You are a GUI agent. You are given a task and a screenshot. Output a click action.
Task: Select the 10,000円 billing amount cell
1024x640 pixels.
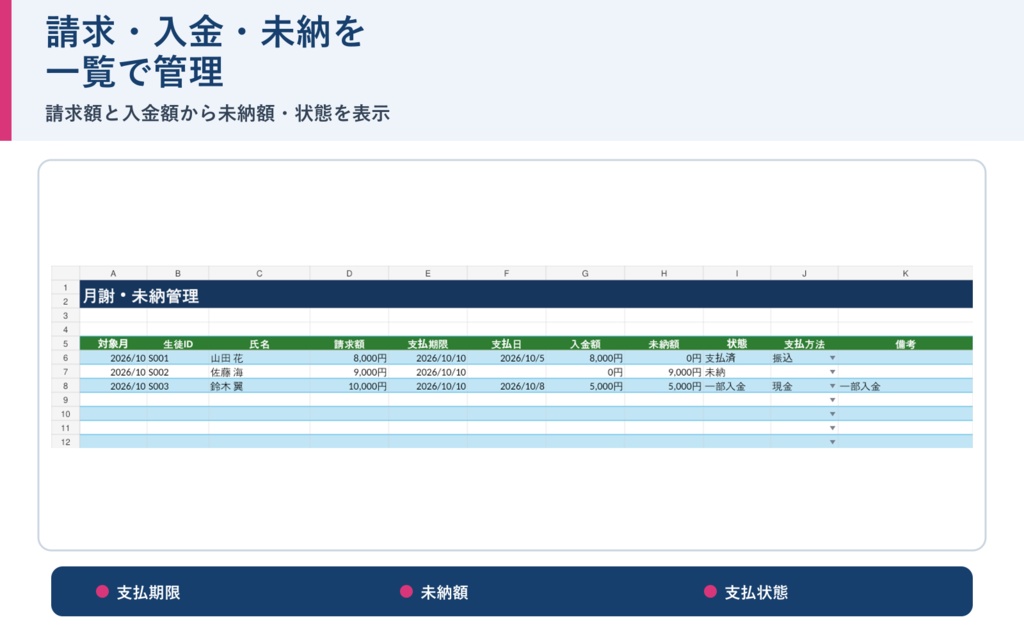[x=349, y=386]
